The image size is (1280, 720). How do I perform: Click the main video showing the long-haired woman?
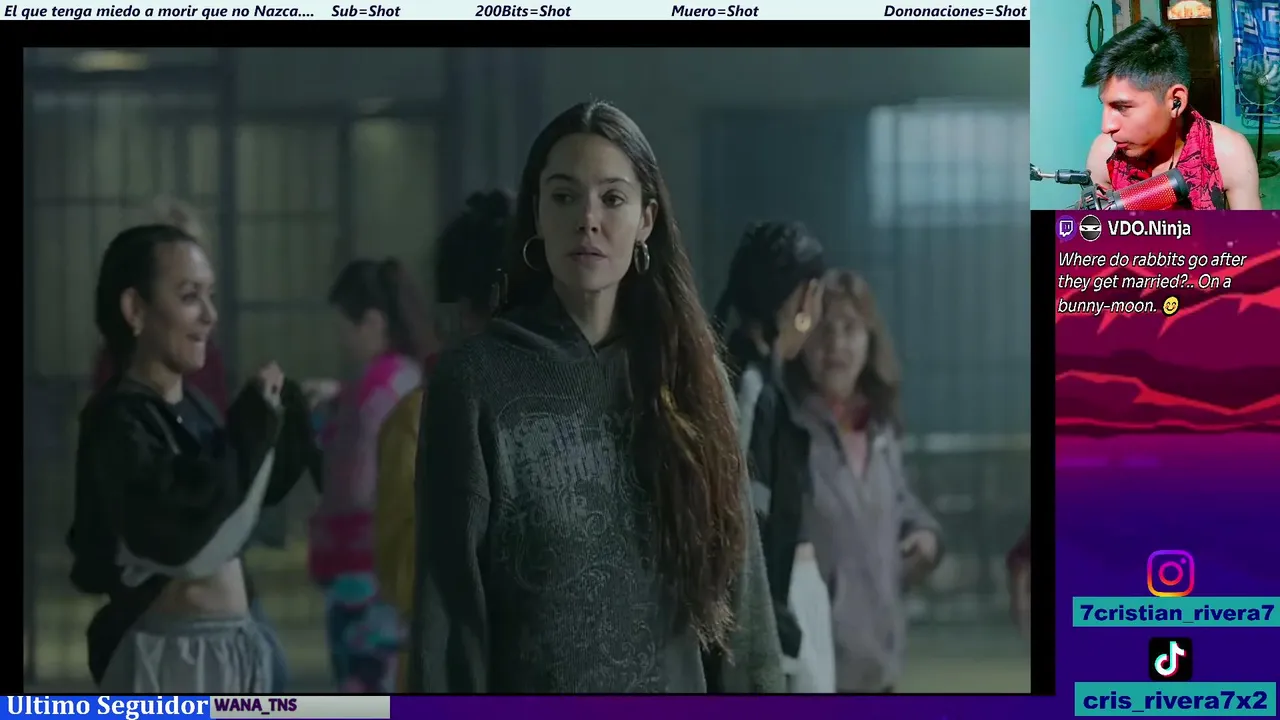coord(527,370)
